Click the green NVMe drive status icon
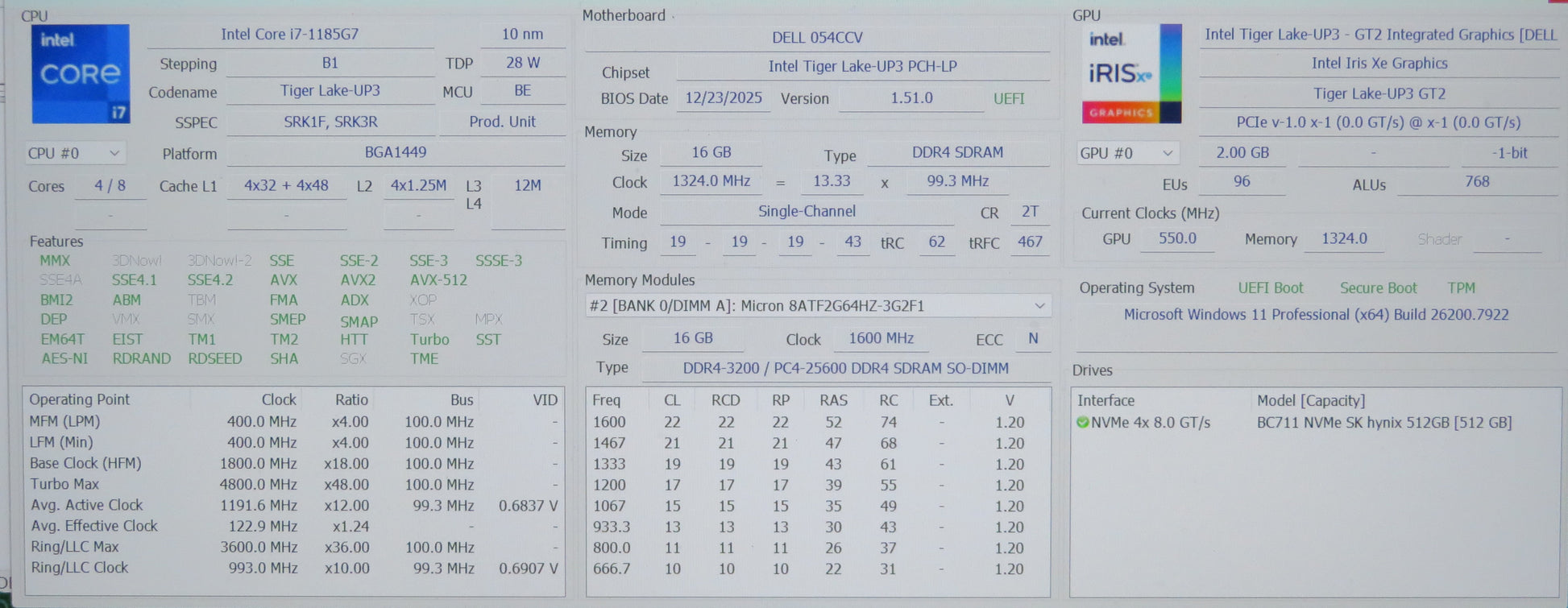The image size is (1568, 608). tap(1082, 423)
